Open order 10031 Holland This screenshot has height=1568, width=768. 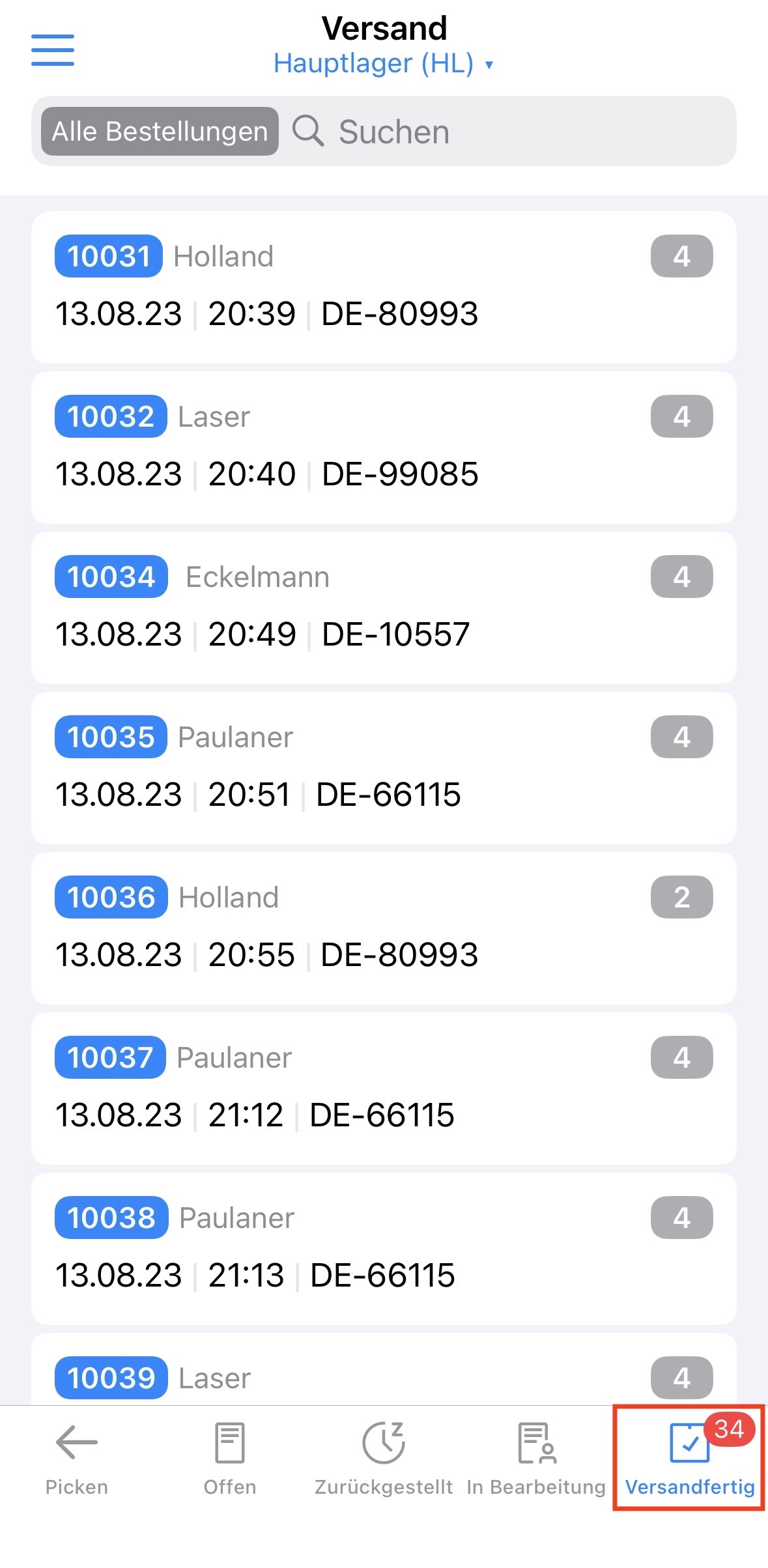coord(384,287)
